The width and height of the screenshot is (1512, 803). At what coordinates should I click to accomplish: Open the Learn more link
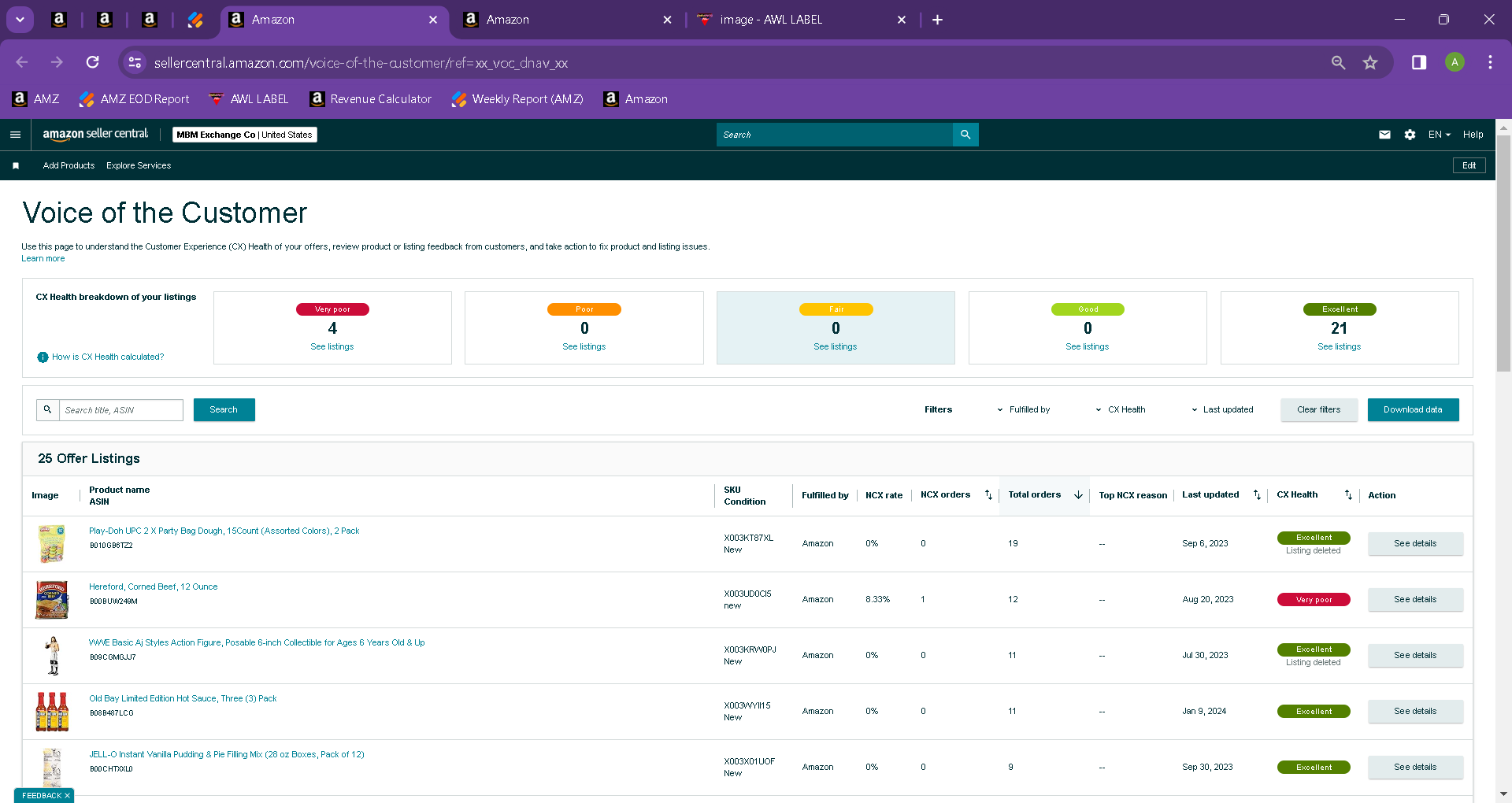43,258
